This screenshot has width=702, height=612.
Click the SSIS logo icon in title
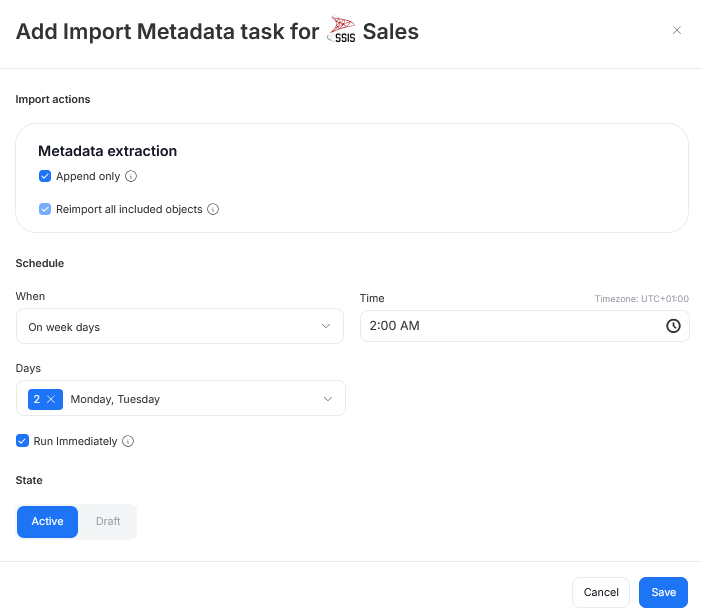342,32
